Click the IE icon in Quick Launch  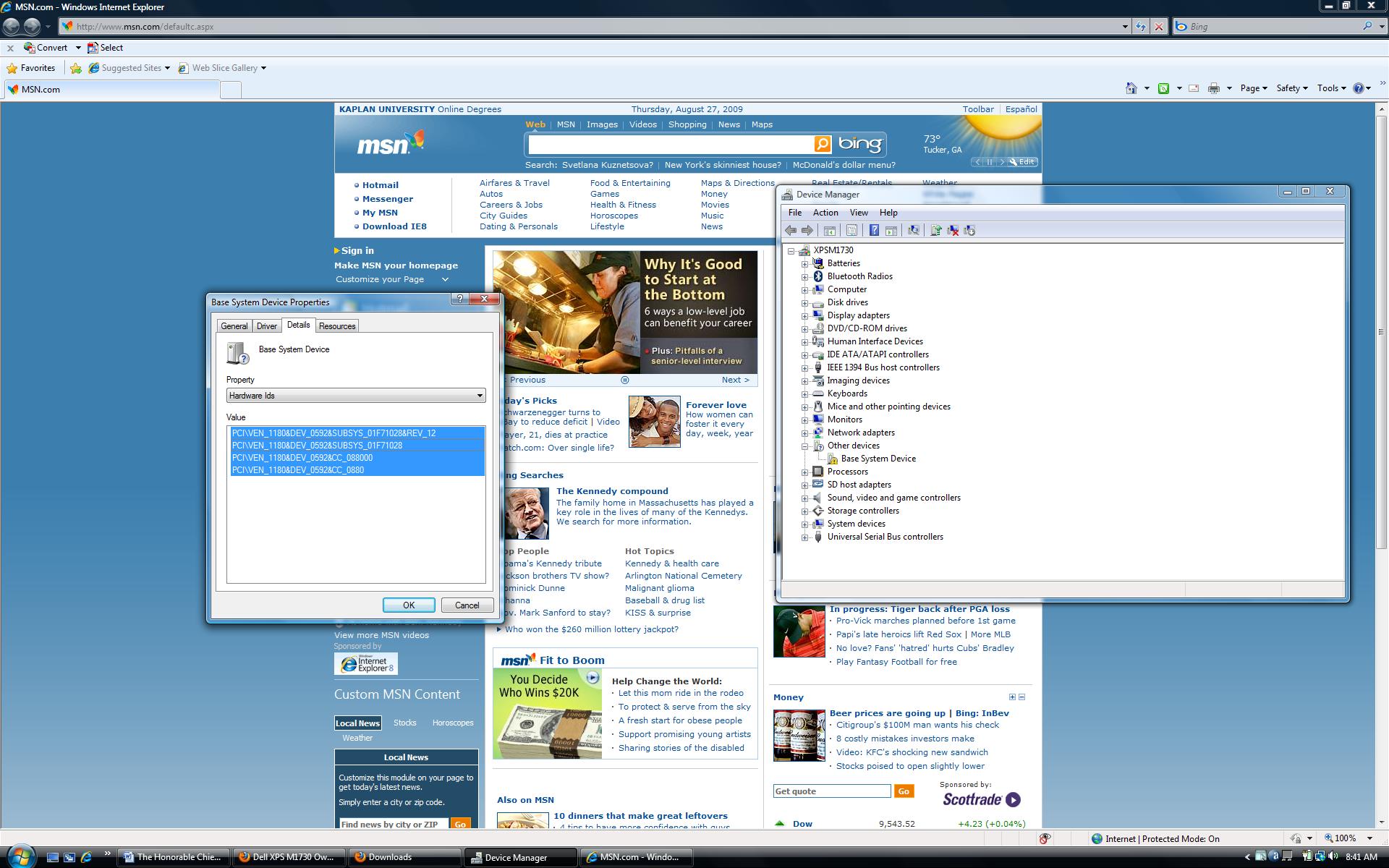point(86,857)
